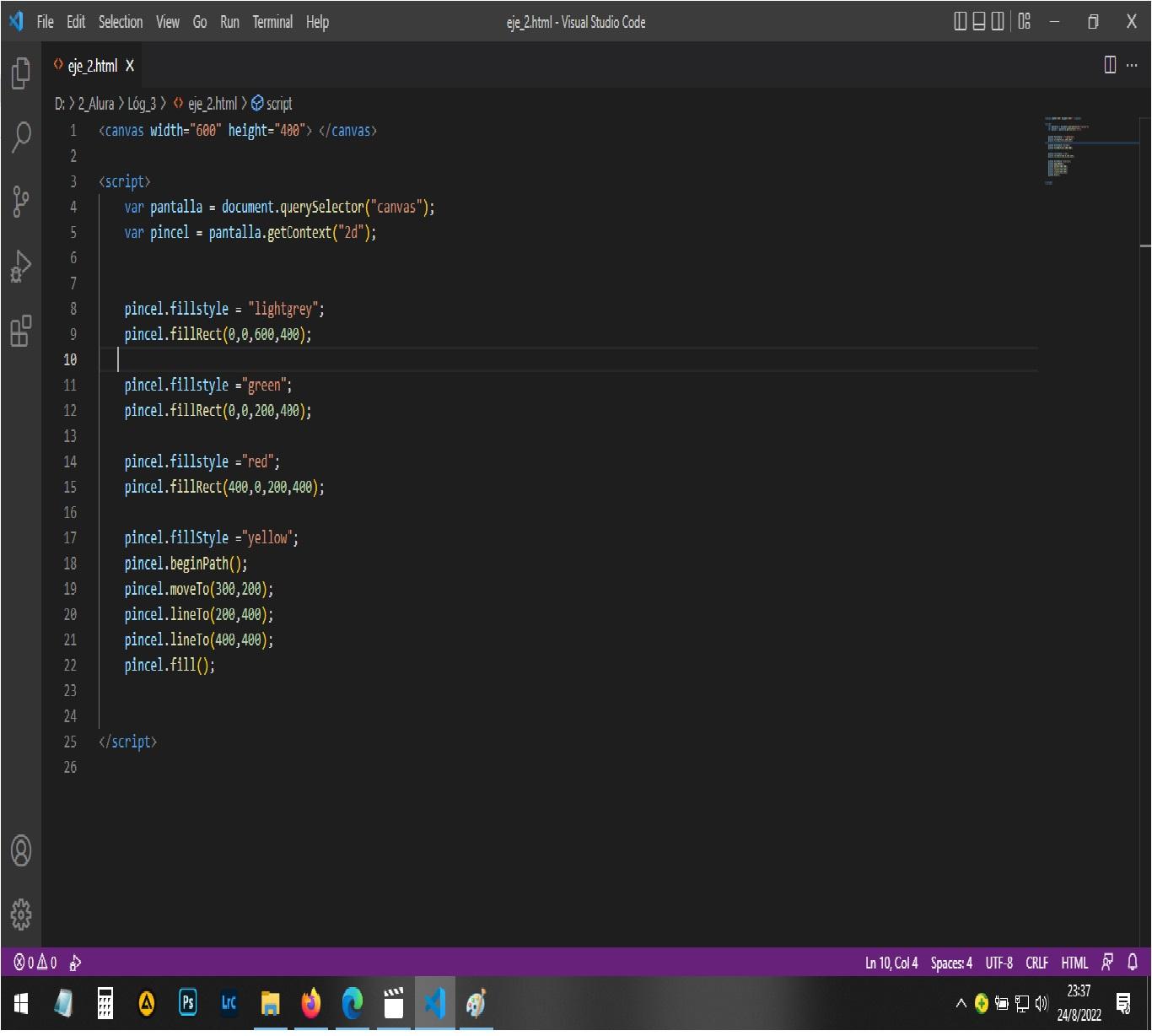Open the Selection menu

point(121,22)
